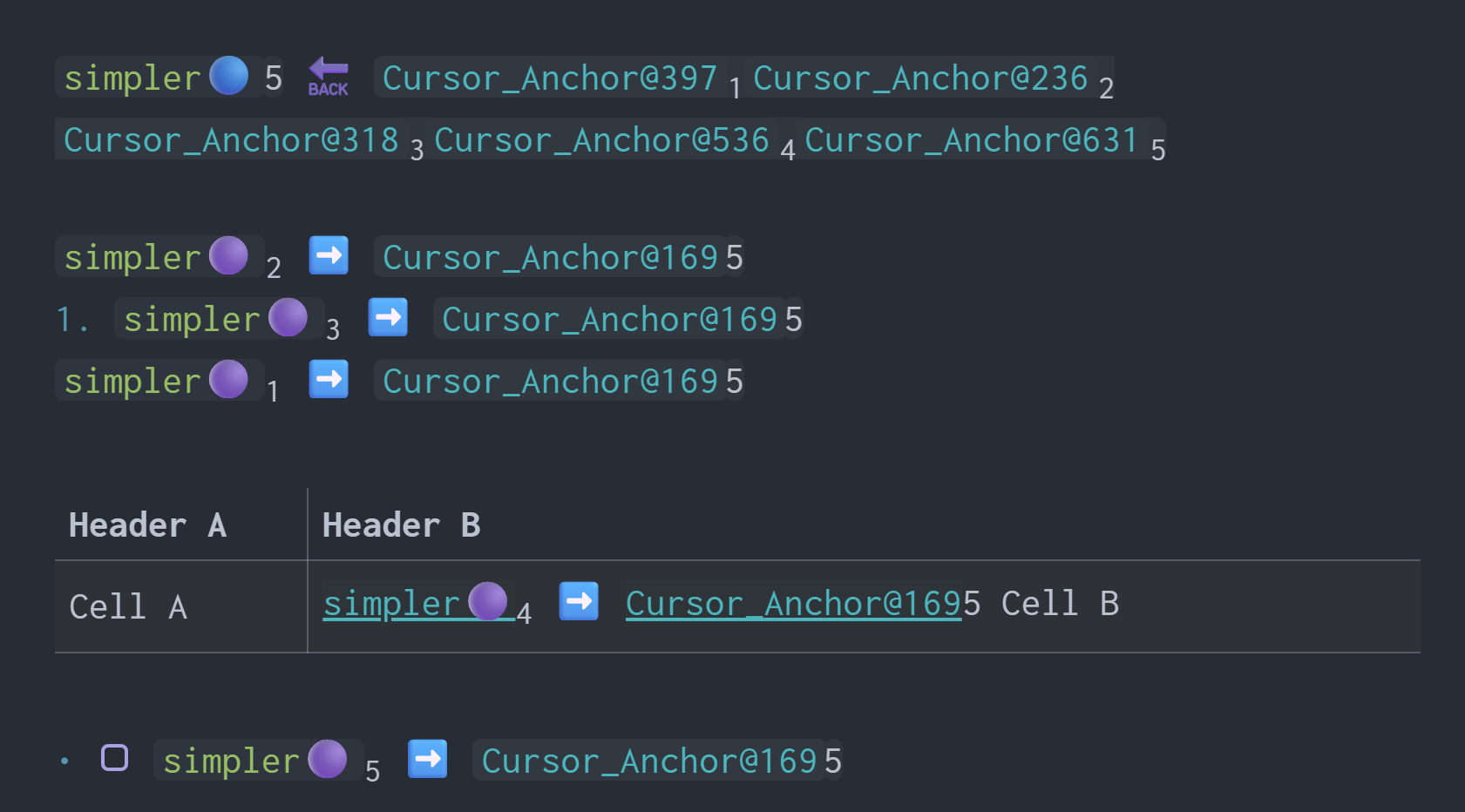Click the Header B column heading
This screenshot has height=812, width=1465.
[401, 525]
